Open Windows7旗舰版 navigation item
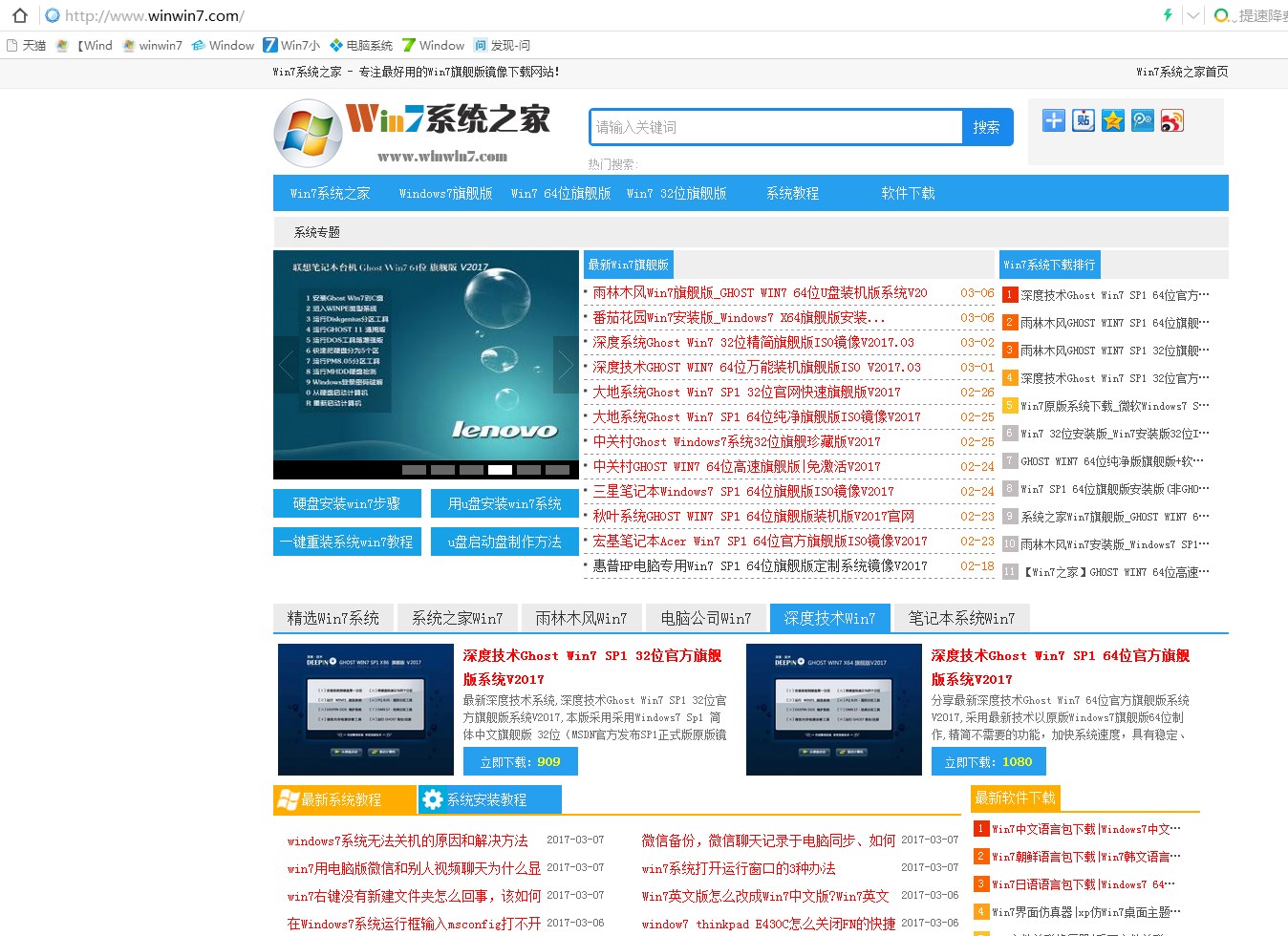The width and height of the screenshot is (1288, 936). (x=445, y=193)
